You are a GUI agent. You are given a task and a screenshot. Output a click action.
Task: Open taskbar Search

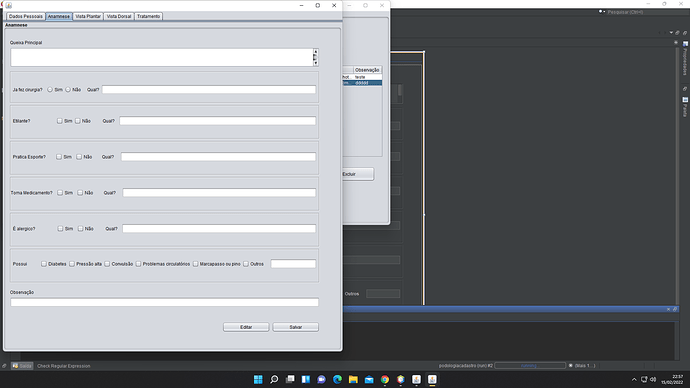tap(274, 379)
